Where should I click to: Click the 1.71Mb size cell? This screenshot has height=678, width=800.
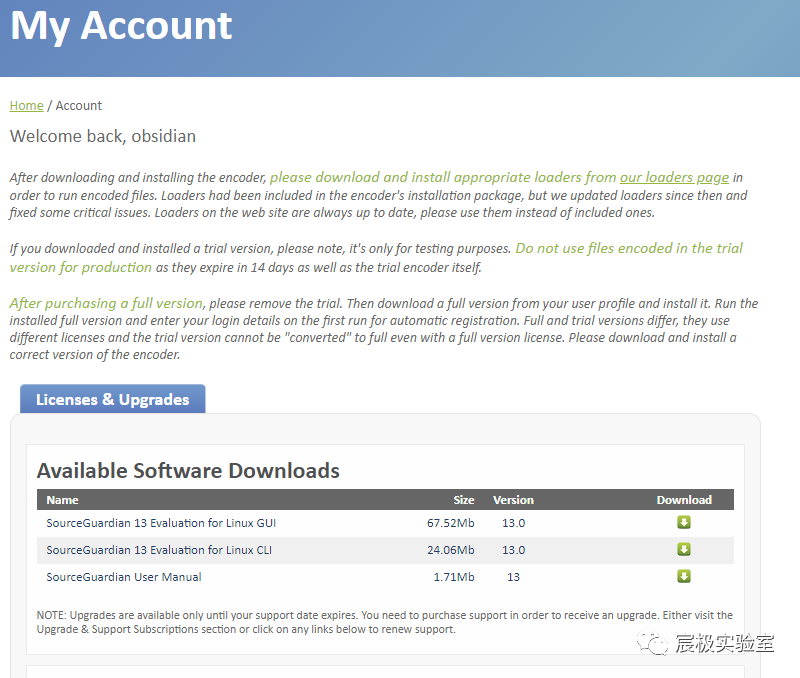(454, 577)
